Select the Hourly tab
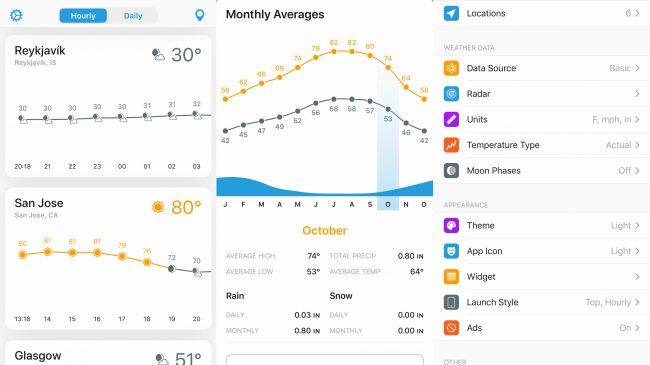Screen dimensions: 650x365 [83, 16]
